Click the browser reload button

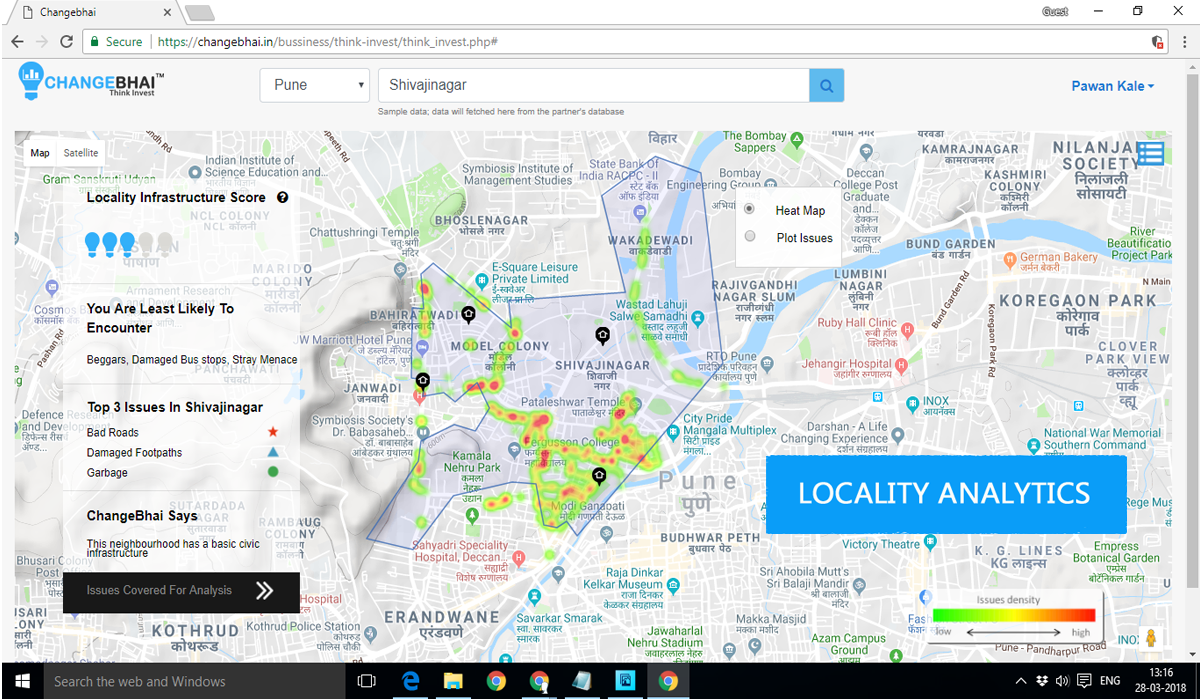pos(66,42)
